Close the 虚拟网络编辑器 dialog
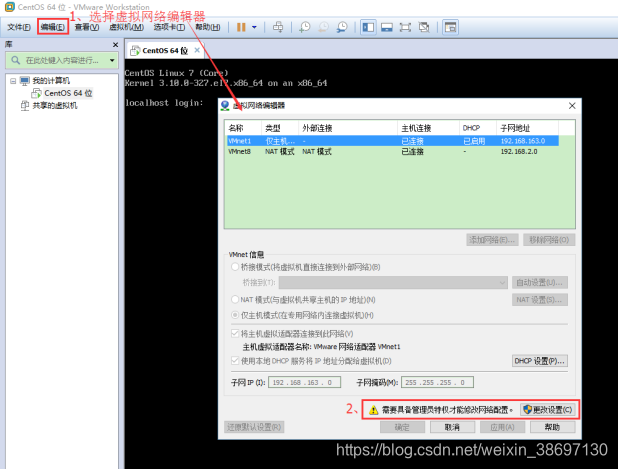The width and height of the screenshot is (618, 469). coord(572,106)
